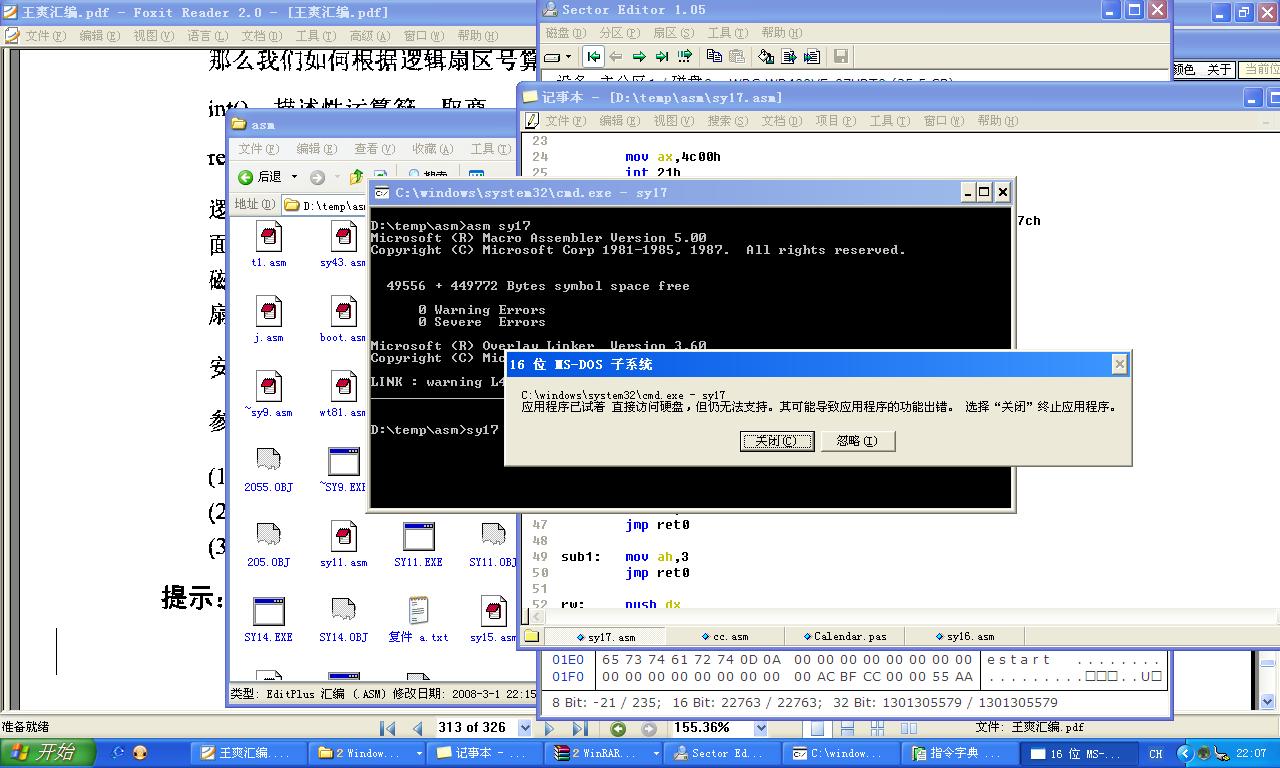Select the 复件 a.txt file icon
This screenshot has height=768, width=1280.
point(418,611)
